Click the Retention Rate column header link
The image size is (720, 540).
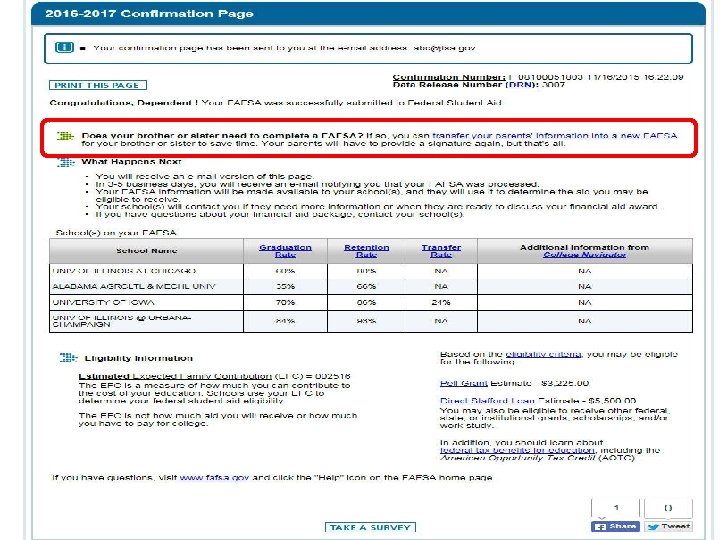click(366, 251)
